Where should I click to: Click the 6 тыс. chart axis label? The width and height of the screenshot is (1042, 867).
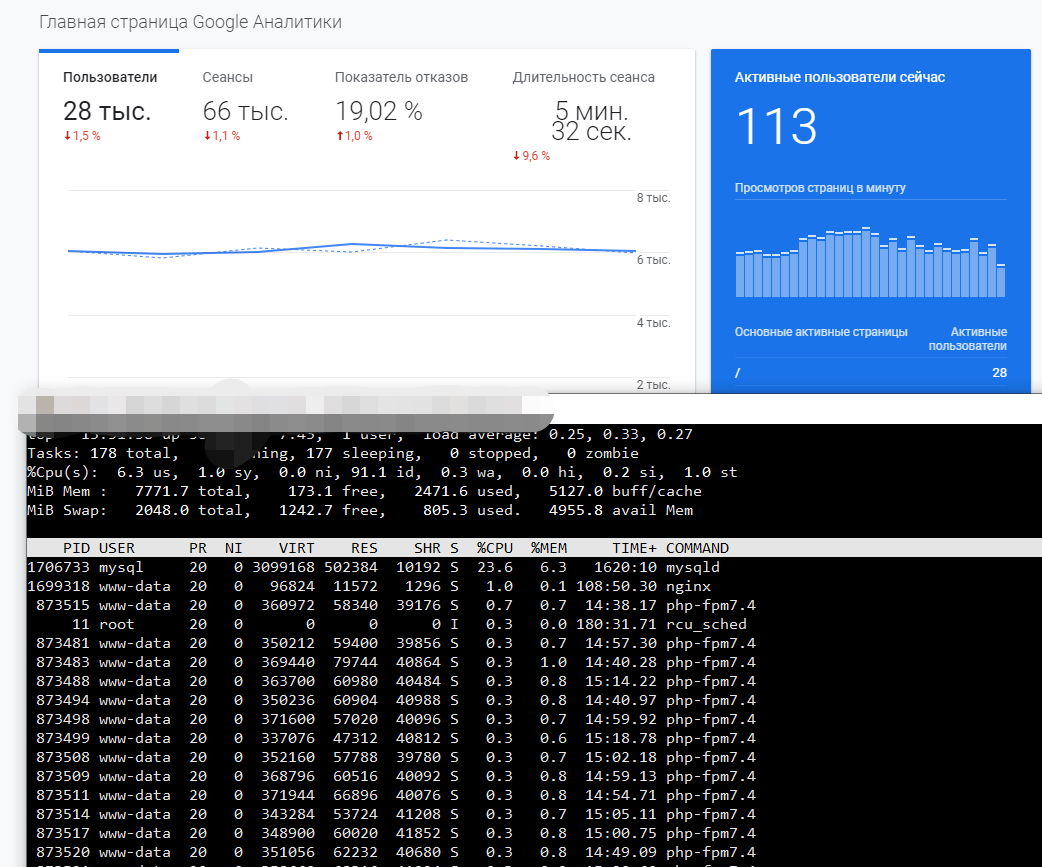(653, 260)
